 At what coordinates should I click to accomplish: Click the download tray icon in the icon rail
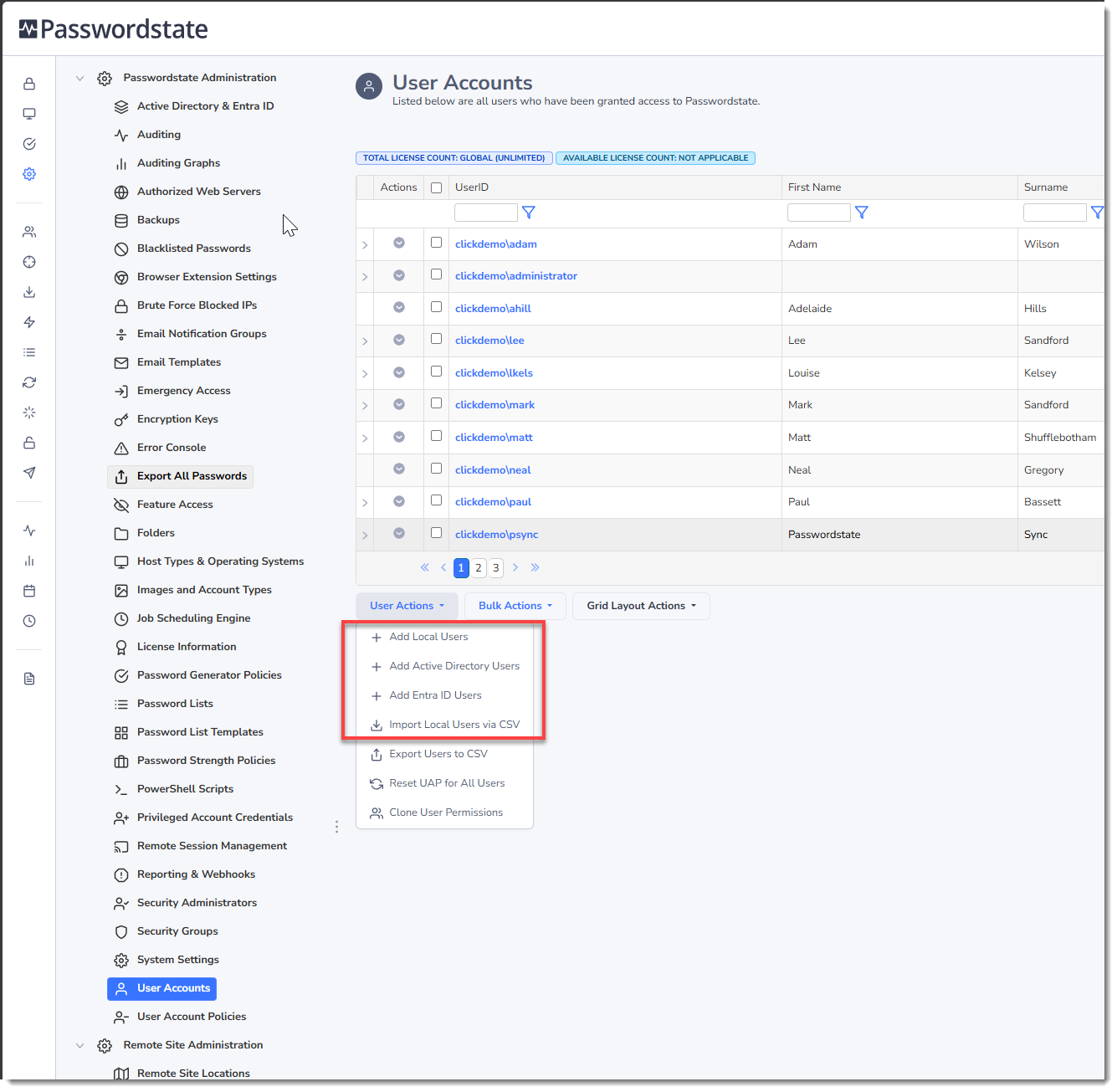pos(29,292)
